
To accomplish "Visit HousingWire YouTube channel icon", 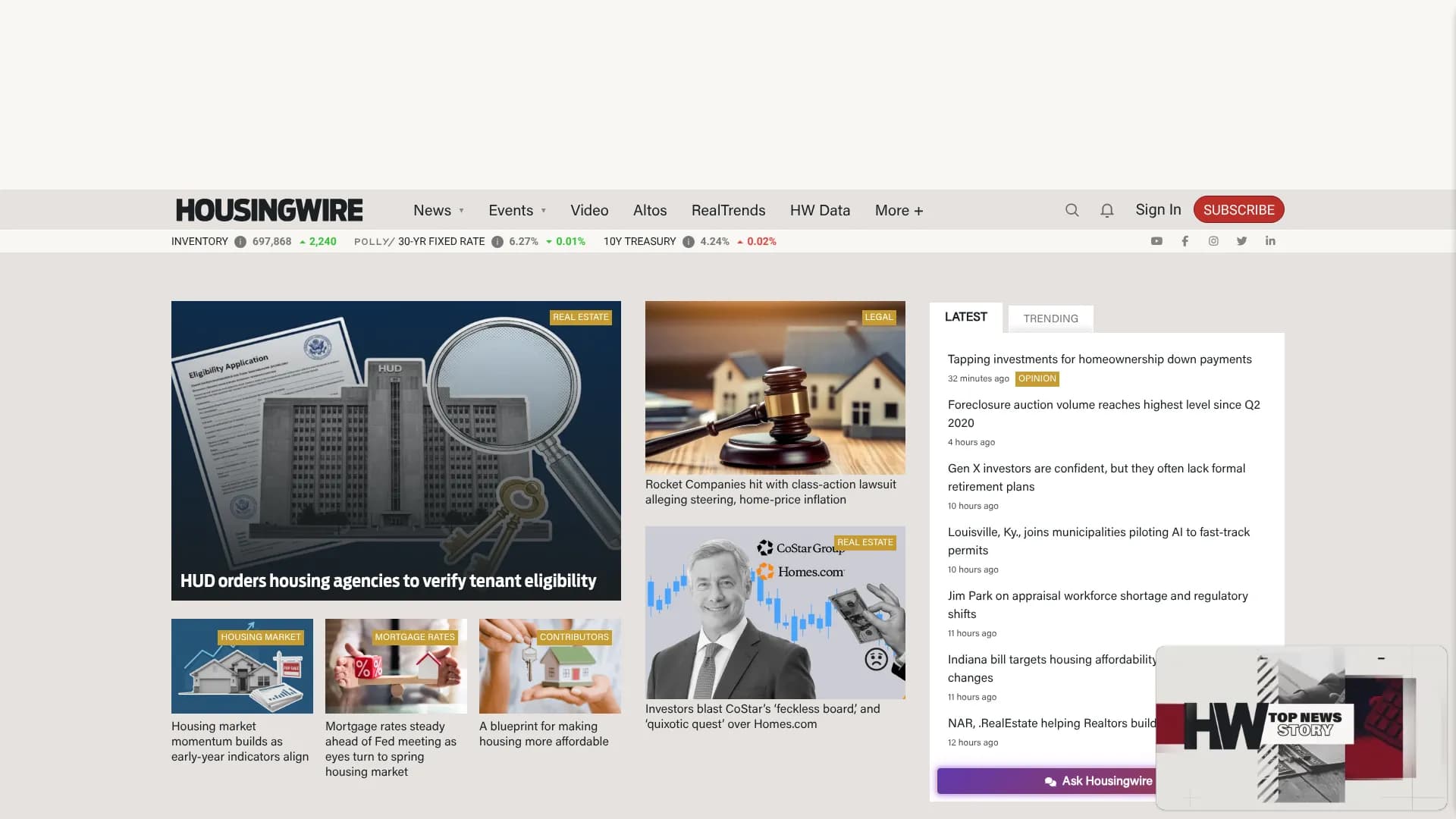I will [1156, 241].
